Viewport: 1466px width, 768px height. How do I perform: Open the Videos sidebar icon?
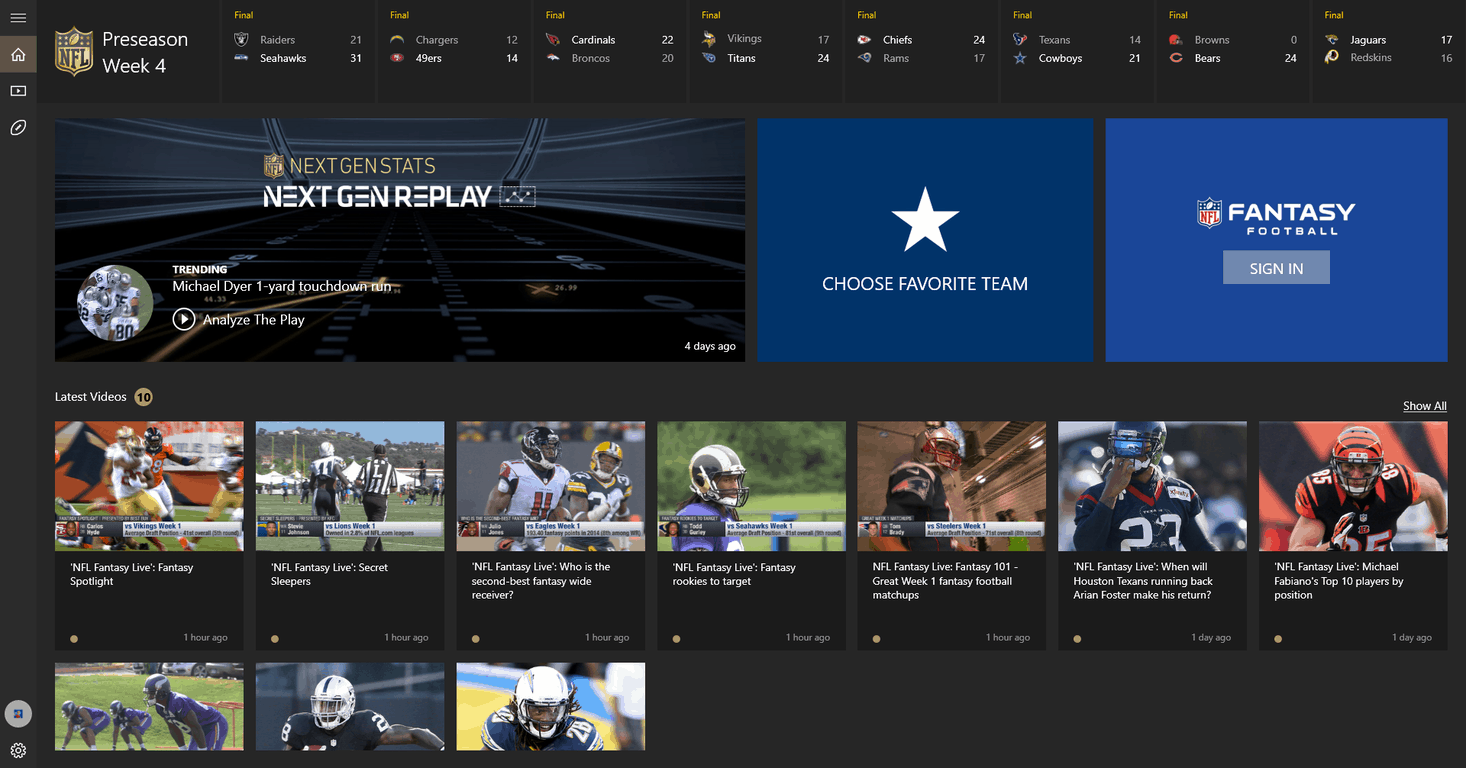[x=18, y=91]
